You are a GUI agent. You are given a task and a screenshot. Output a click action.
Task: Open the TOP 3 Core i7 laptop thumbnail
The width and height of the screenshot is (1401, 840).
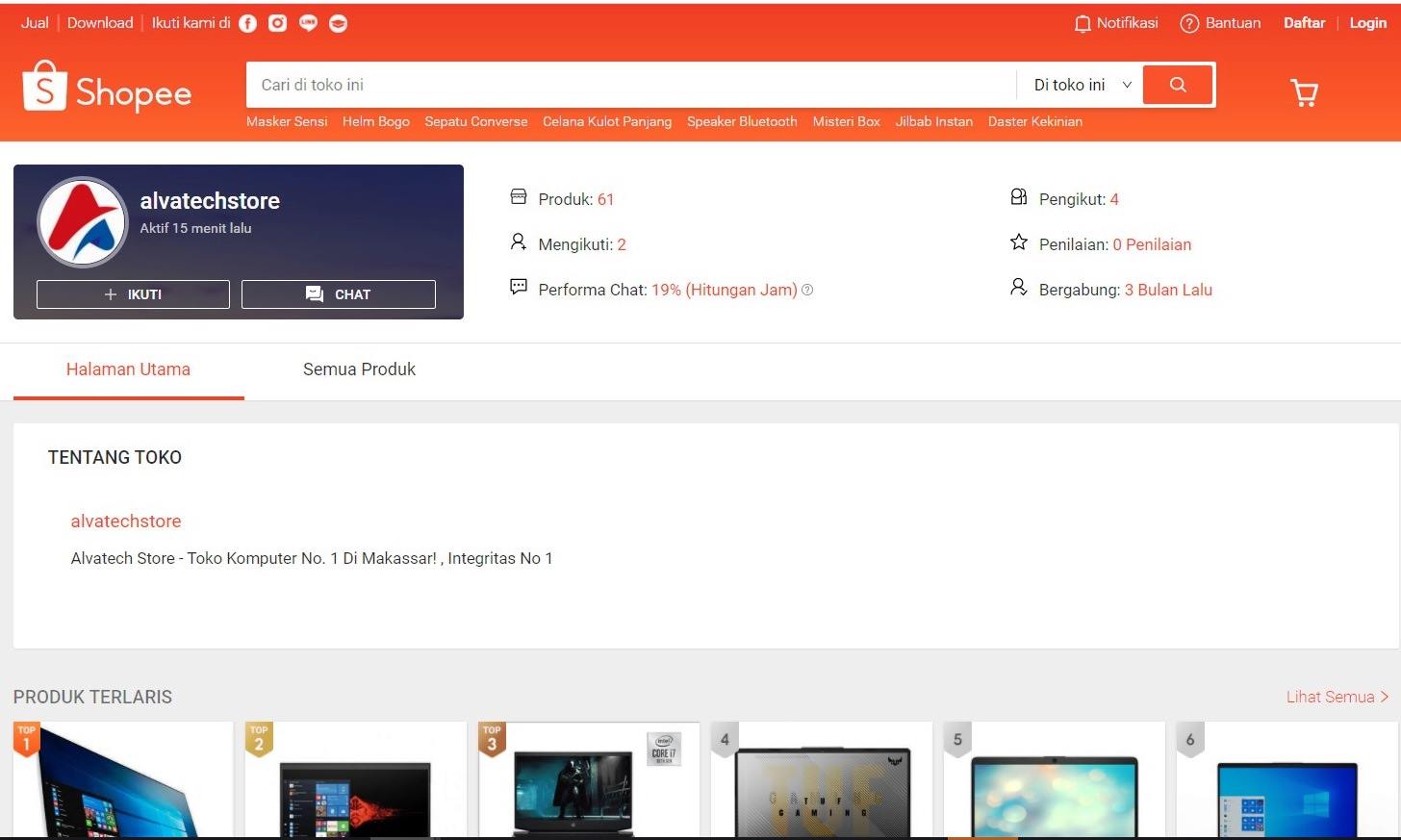[x=589, y=779]
